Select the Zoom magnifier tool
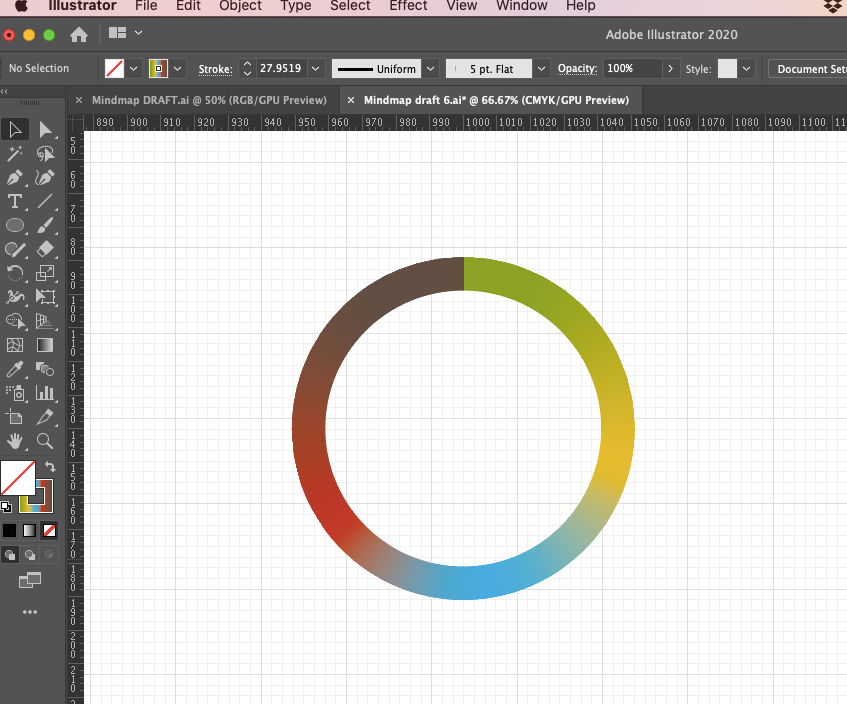The width and height of the screenshot is (847, 704). click(45, 441)
